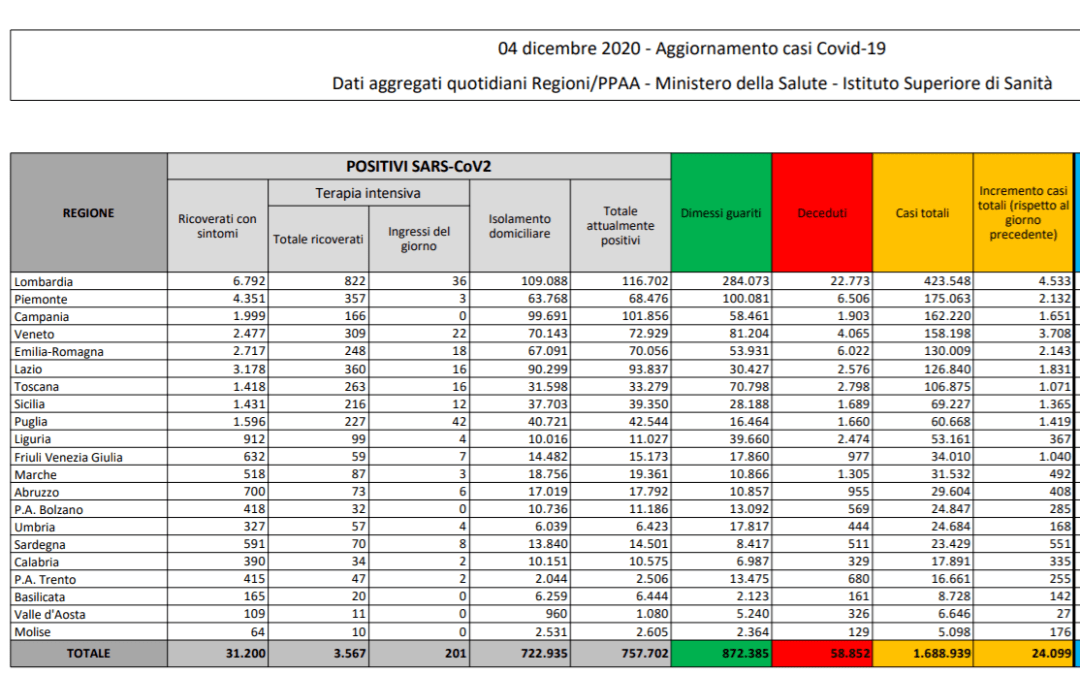1080x675 pixels.
Task: Click the subtitle 'Dati aggregati quotidiani Regioni/PPAA'
Action: [x=486, y=83]
